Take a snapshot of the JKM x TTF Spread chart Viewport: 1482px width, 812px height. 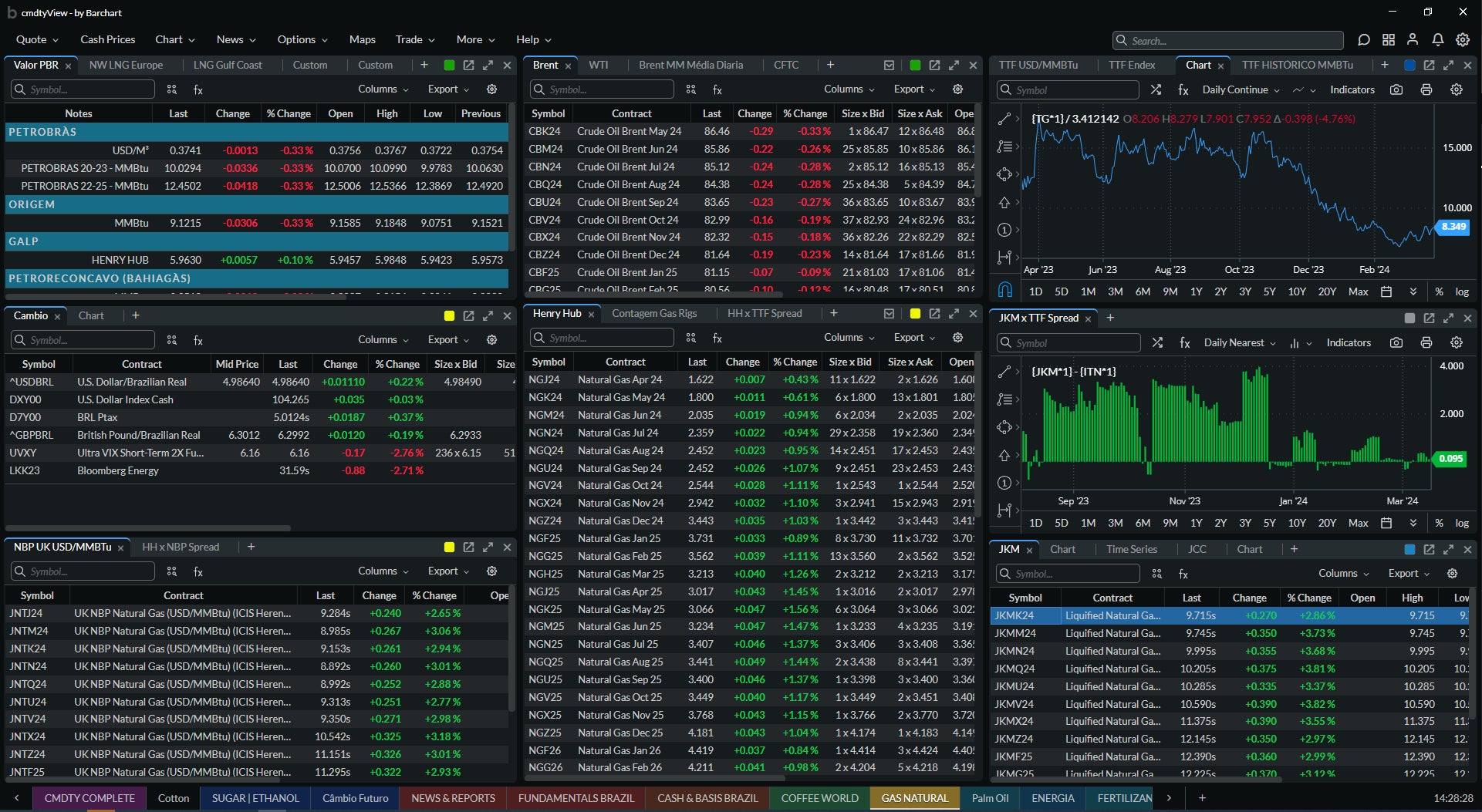[1396, 342]
